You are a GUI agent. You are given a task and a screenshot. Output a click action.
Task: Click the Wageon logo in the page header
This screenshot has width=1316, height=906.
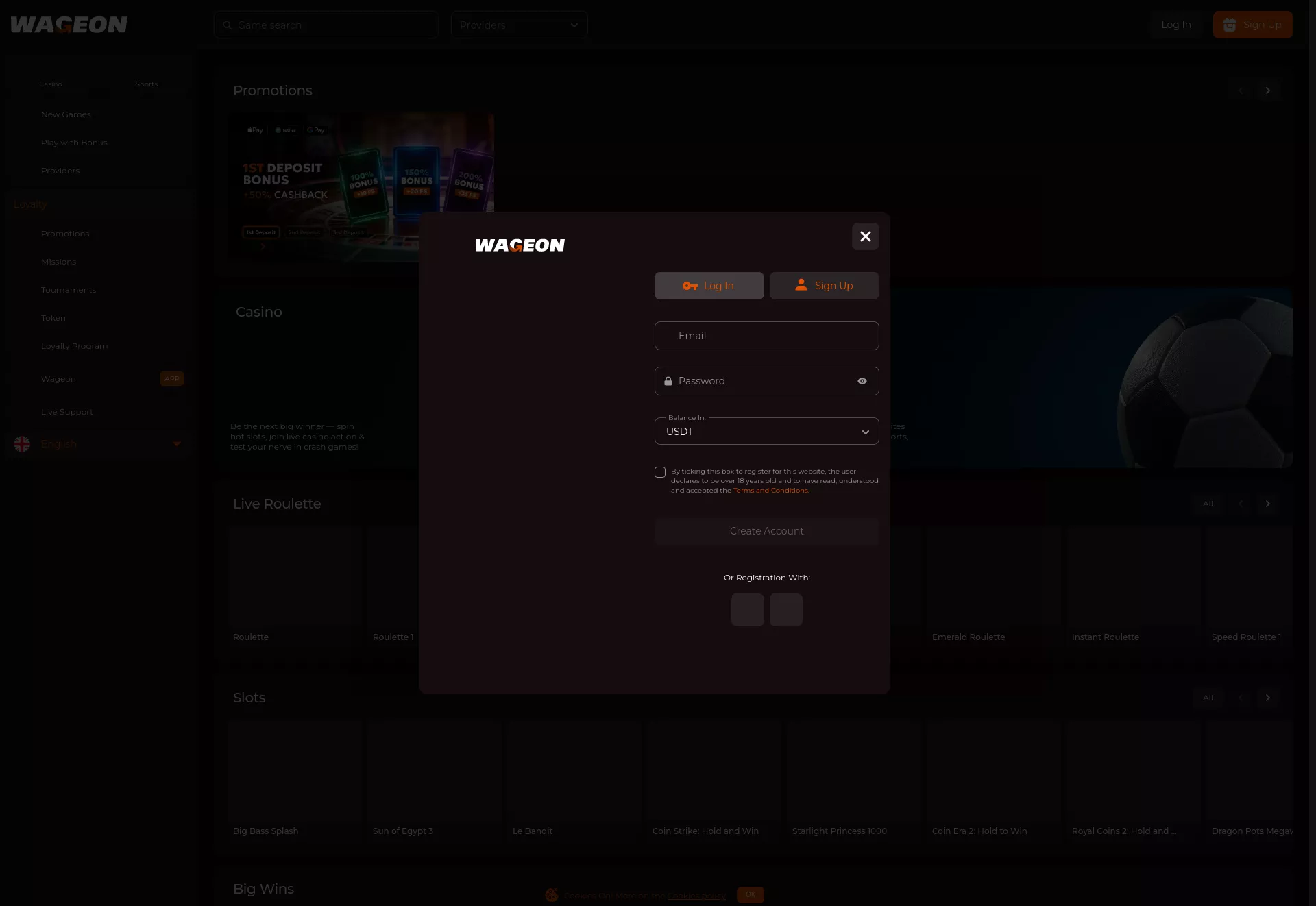(x=69, y=25)
